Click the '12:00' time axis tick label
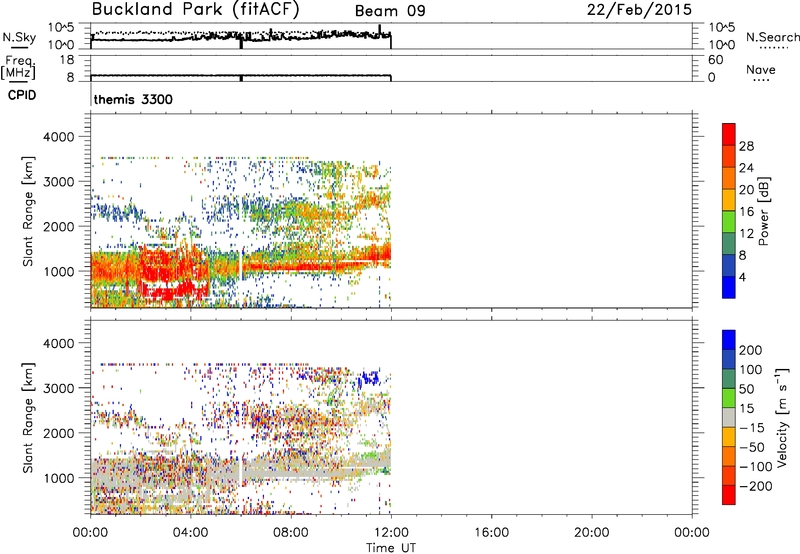 point(391,533)
